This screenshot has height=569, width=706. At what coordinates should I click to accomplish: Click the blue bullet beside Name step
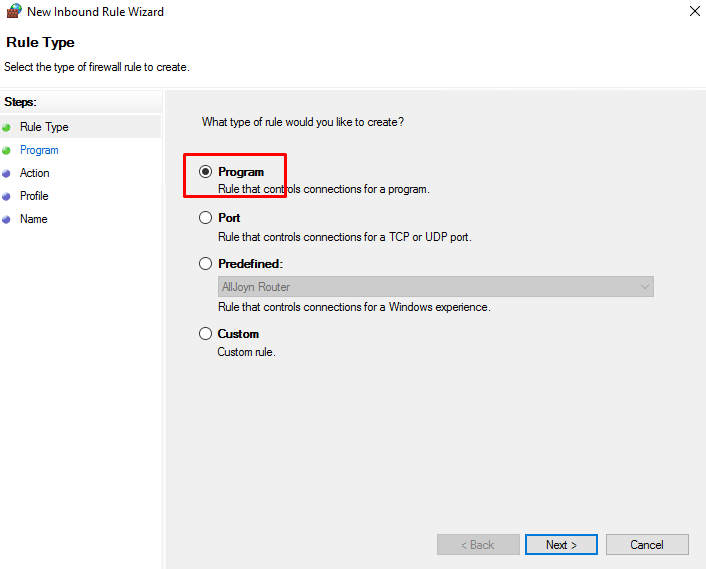(7, 219)
